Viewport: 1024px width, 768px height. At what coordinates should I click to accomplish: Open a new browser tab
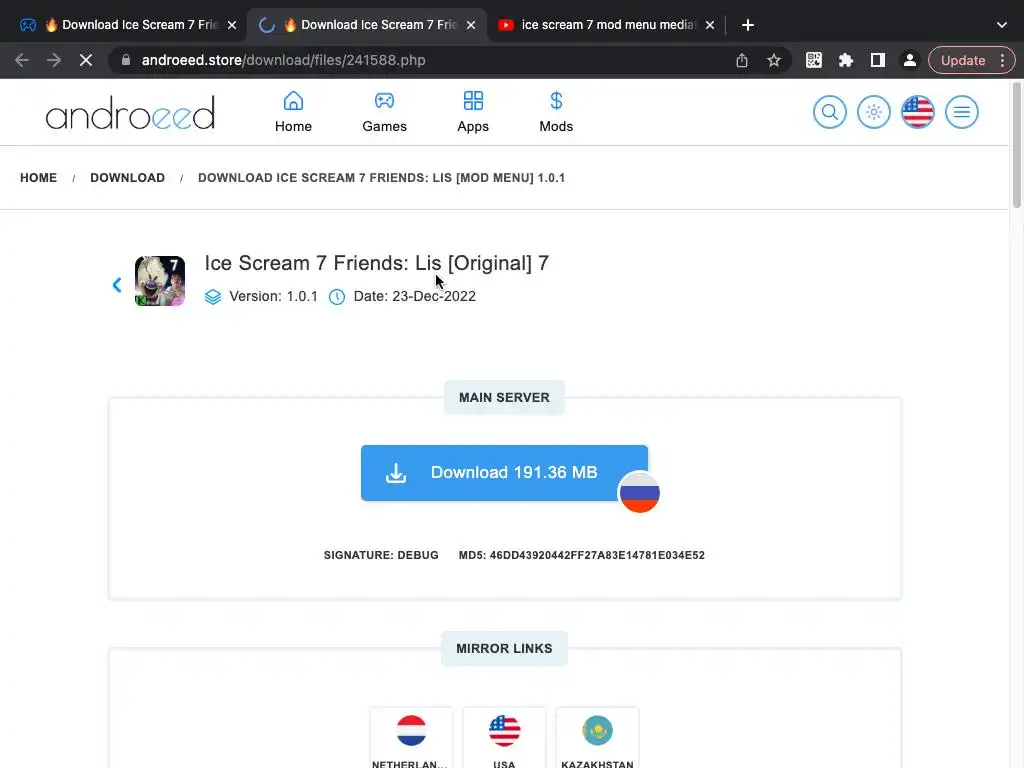[748, 25]
